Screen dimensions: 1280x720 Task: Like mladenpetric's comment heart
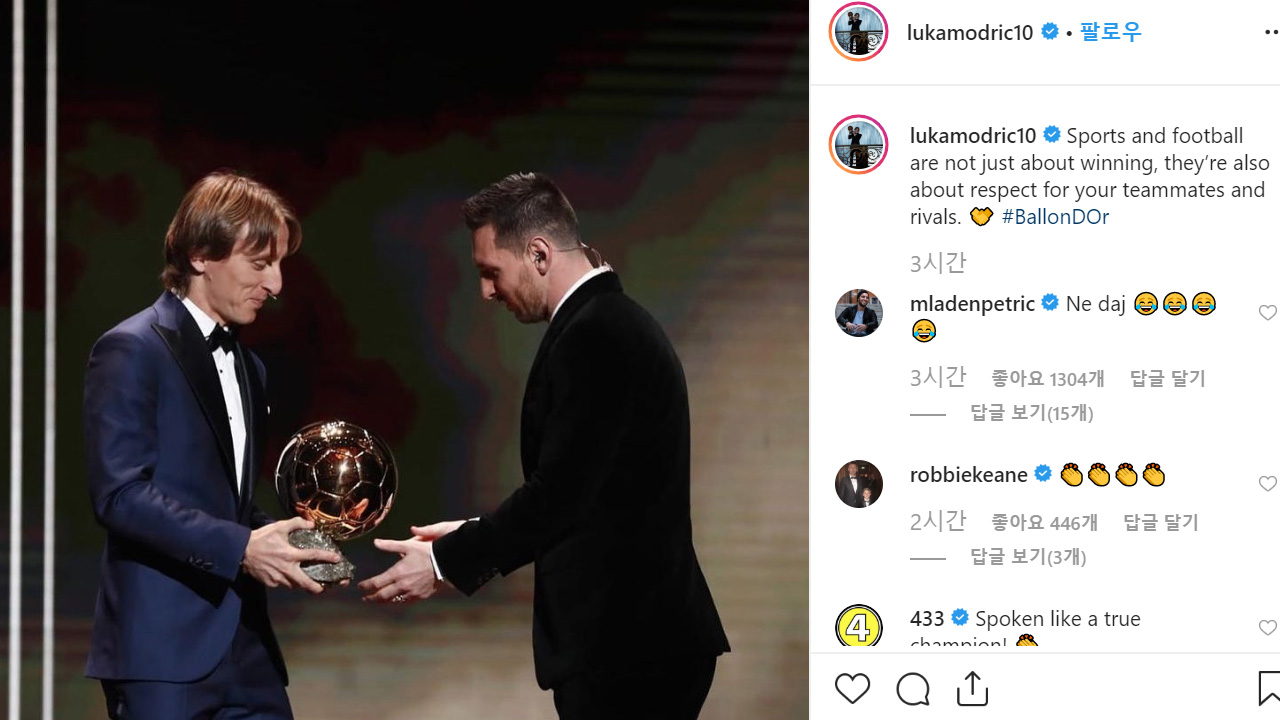[1267, 313]
